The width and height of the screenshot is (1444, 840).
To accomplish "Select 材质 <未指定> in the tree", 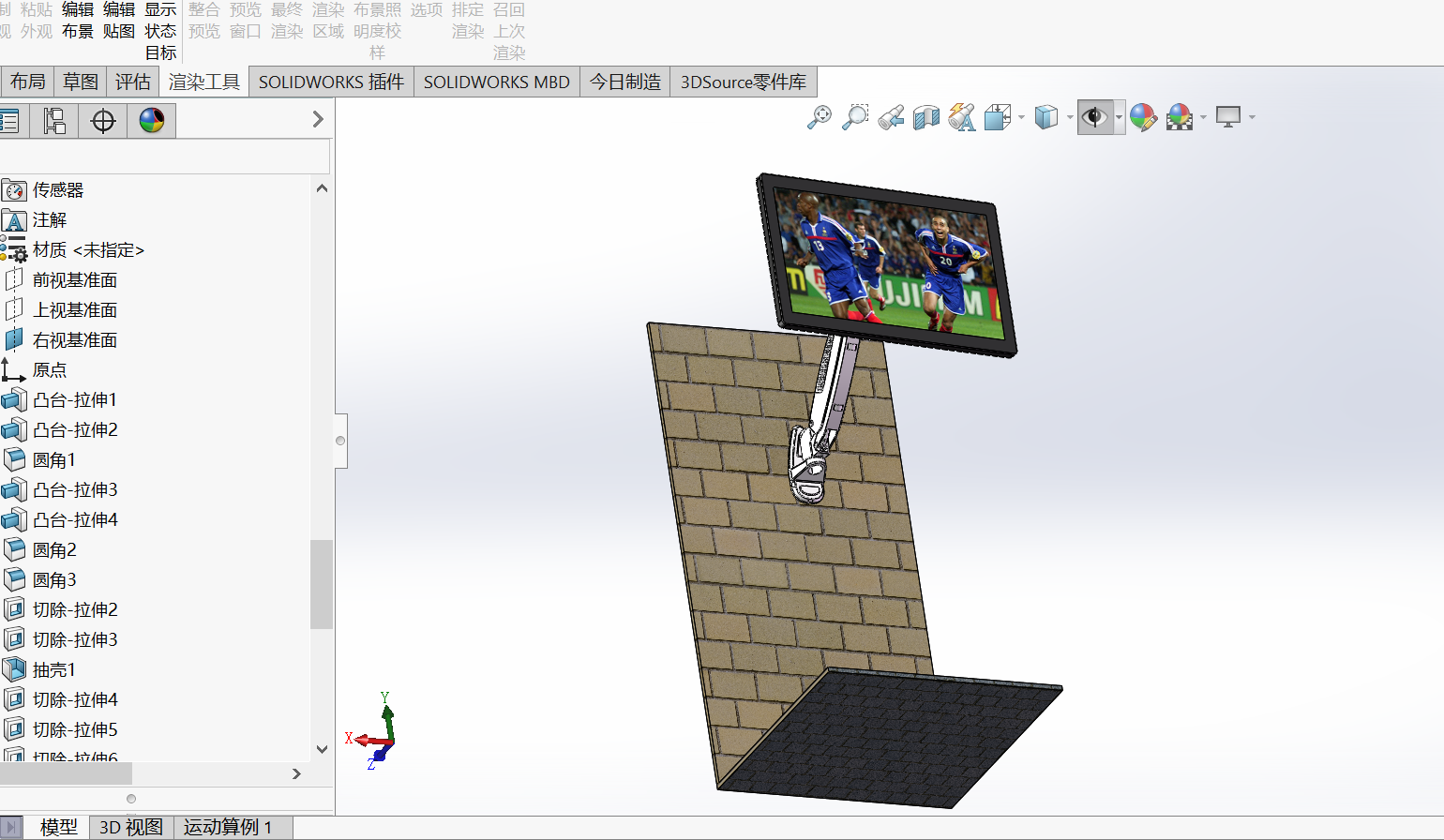I will 73,250.
